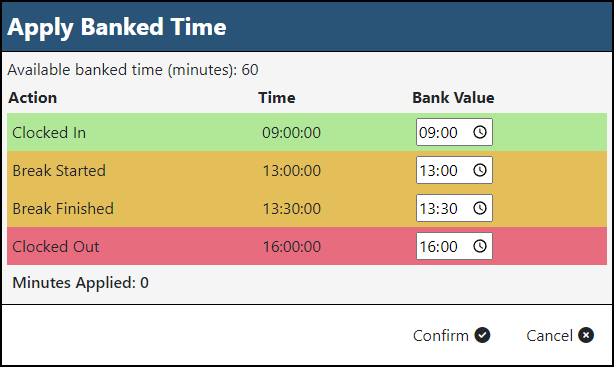Image resolution: width=614 pixels, height=367 pixels.
Task: Select the Break Started row label
Action: tap(59, 171)
